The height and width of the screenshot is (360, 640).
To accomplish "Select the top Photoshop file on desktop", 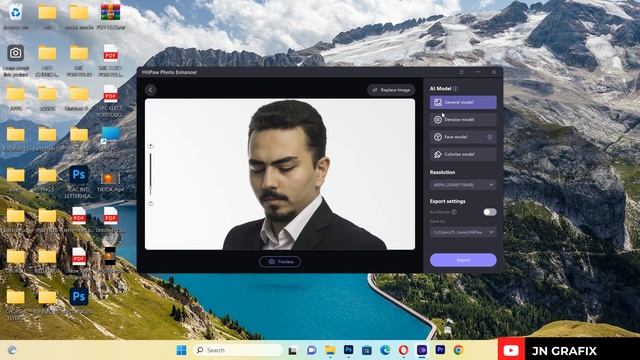I will tap(79, 182).
